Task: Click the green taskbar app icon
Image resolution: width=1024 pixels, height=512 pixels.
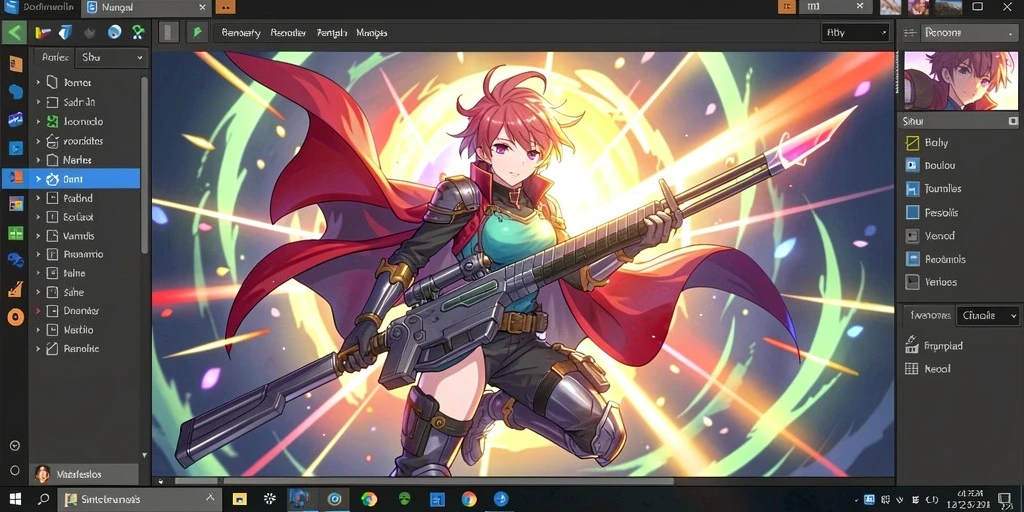Action: point(405,499)
